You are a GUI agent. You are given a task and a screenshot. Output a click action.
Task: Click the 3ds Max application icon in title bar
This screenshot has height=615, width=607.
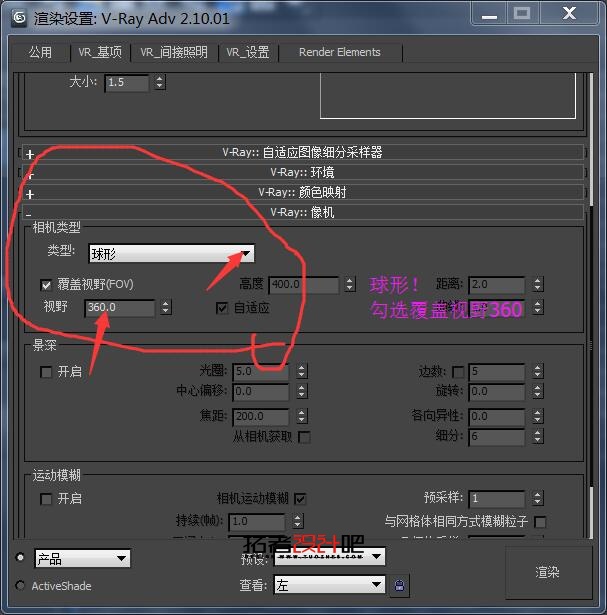[x=19, y=18]
